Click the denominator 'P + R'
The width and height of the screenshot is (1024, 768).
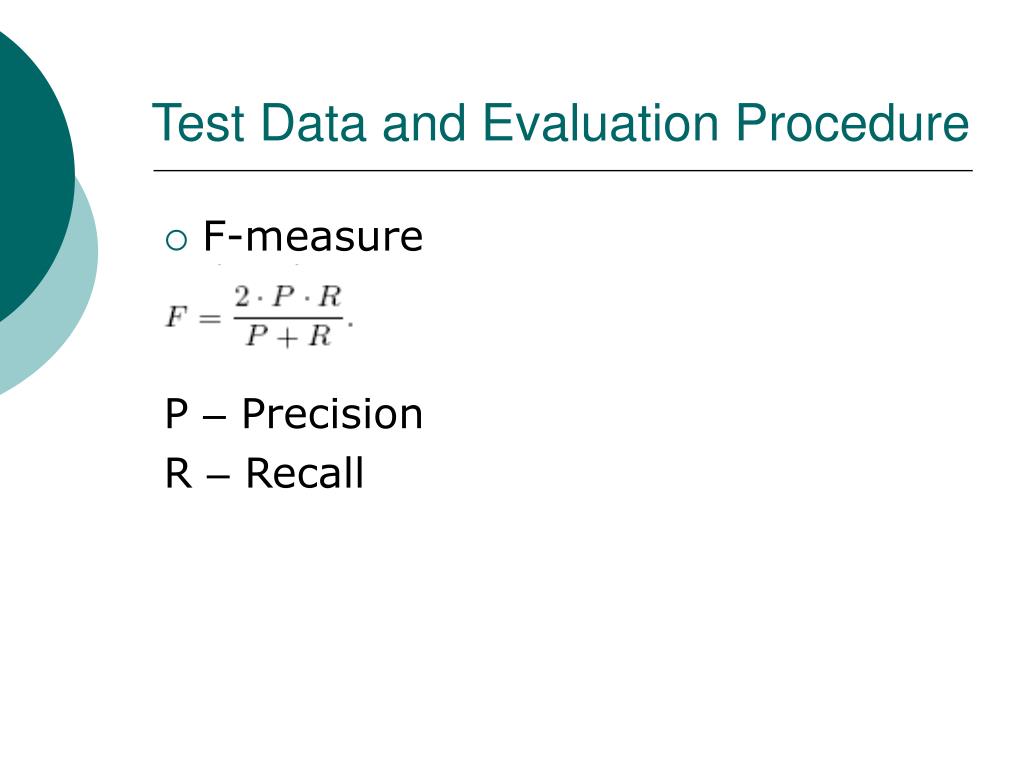tap(288, 336)
